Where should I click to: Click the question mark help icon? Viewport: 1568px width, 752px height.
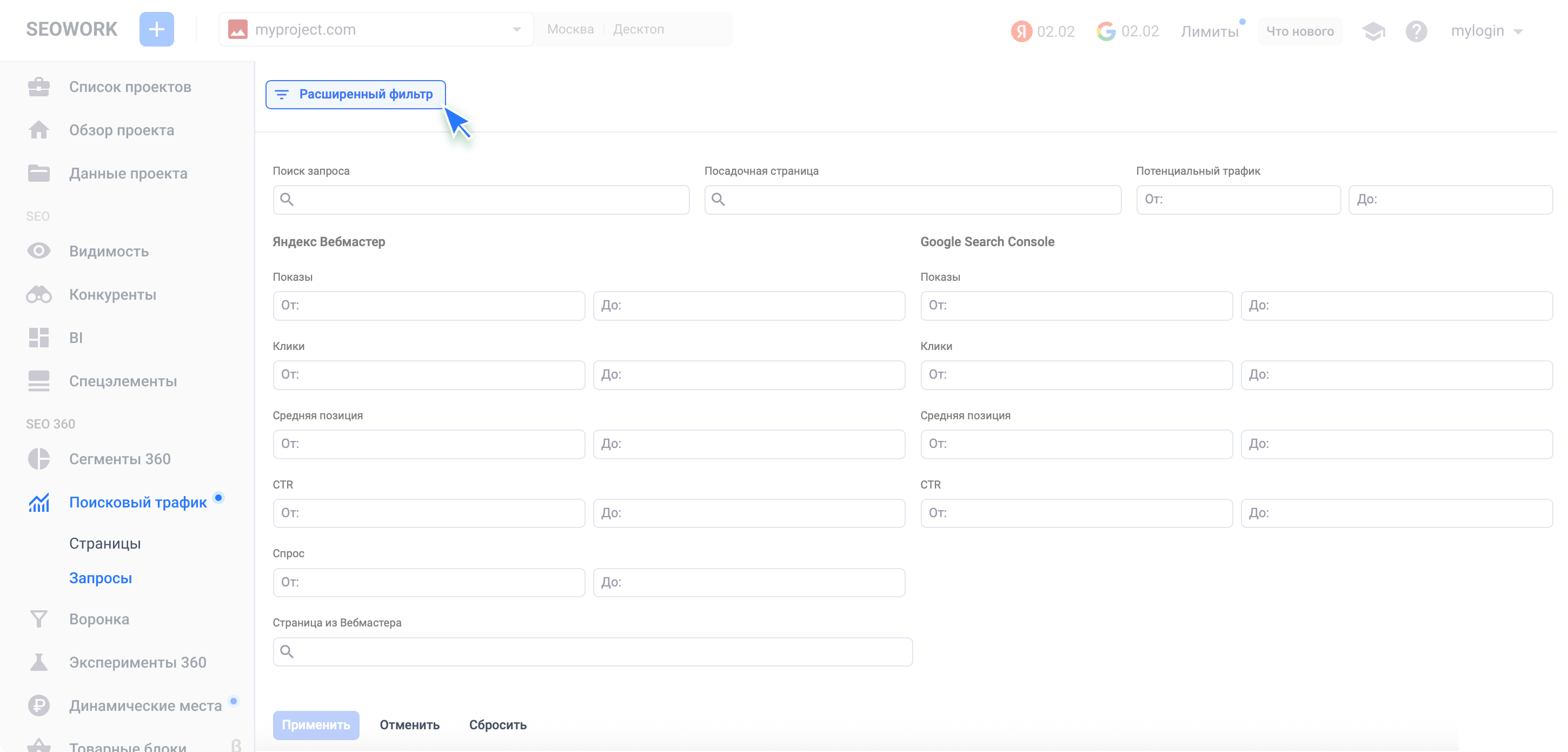click(x=1416, y=31)
